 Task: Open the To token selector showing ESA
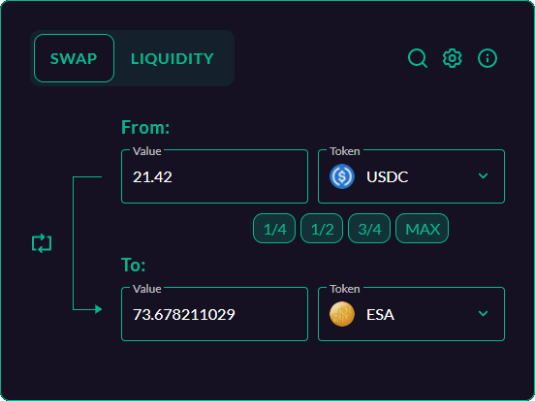[411, 314]
